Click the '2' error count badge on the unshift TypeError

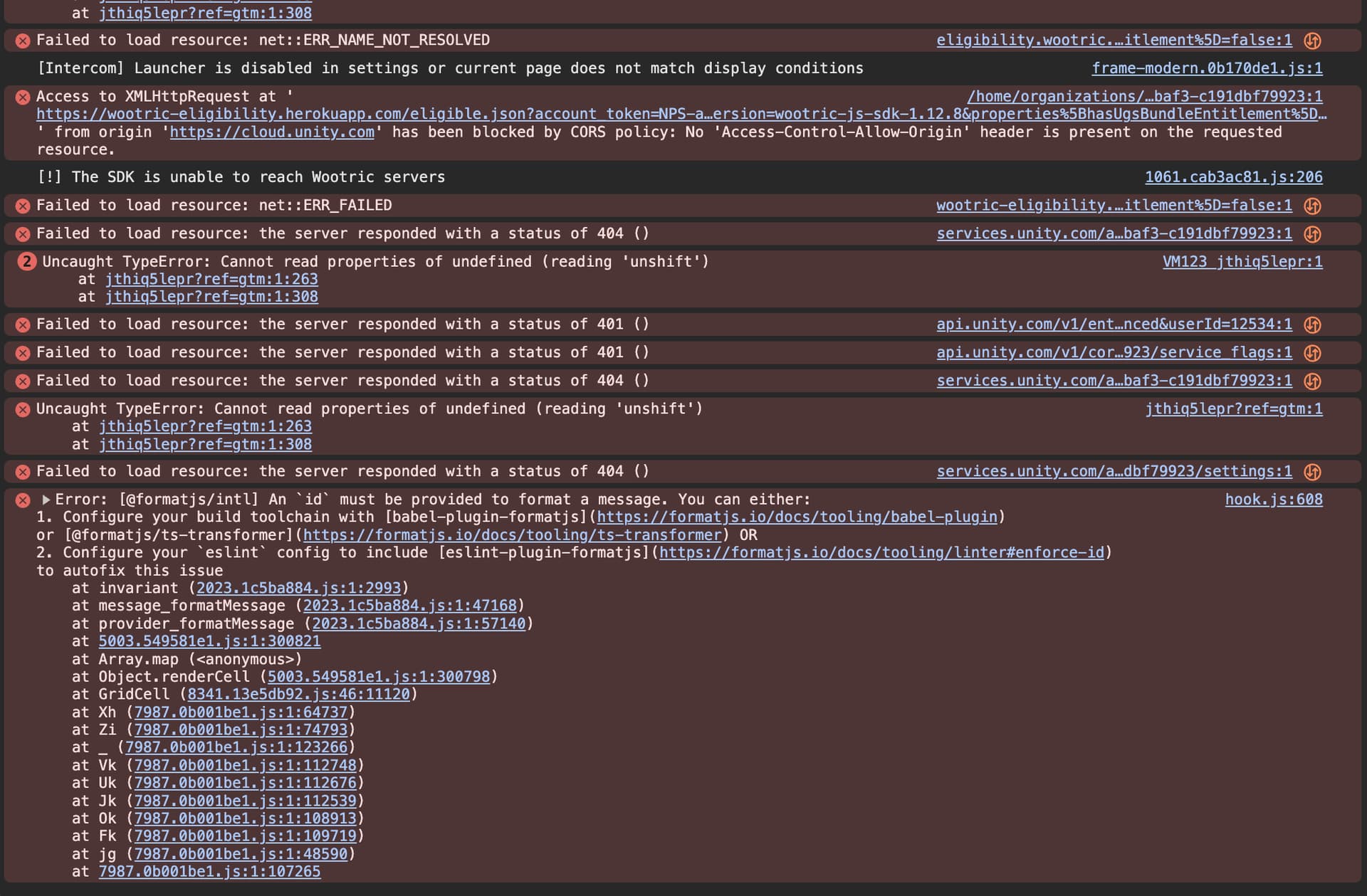coord(27,261)
